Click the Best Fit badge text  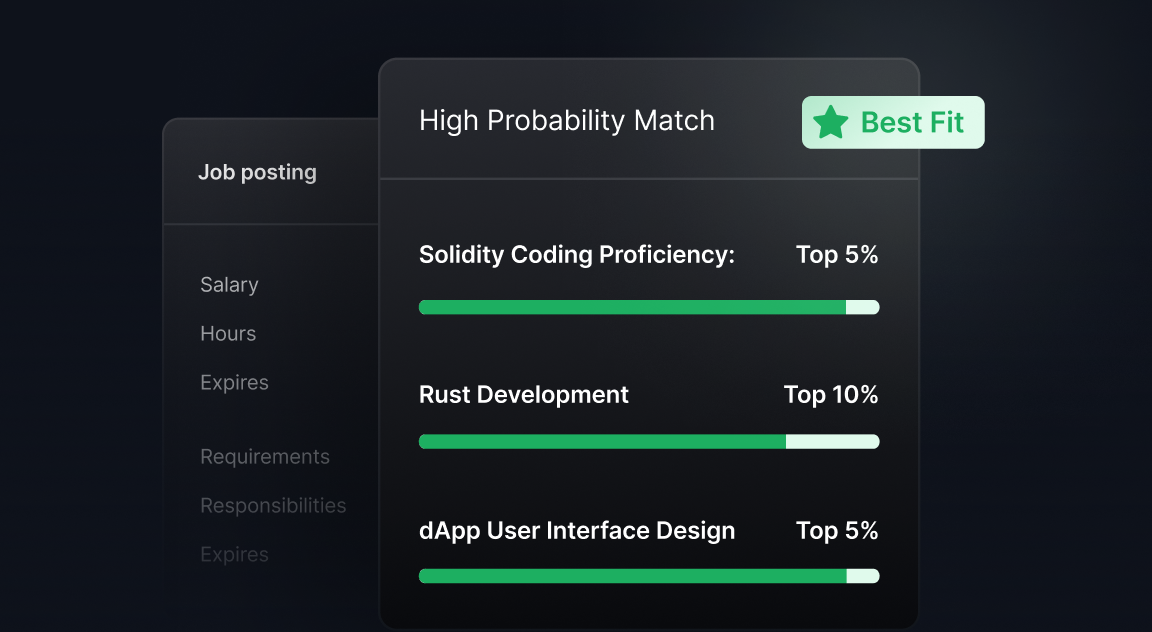tap(912, 123)
